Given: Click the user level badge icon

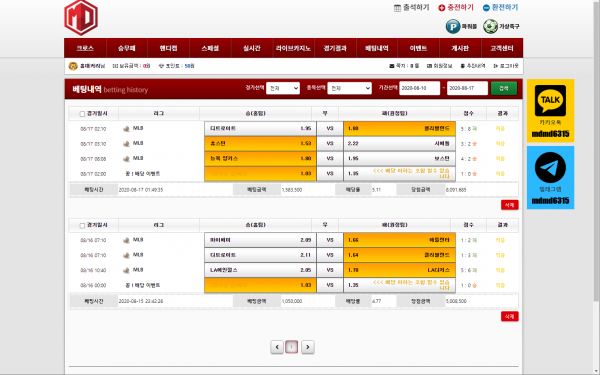Looking at the screenshot, I should pyautogui.click(x=73, y=66).
